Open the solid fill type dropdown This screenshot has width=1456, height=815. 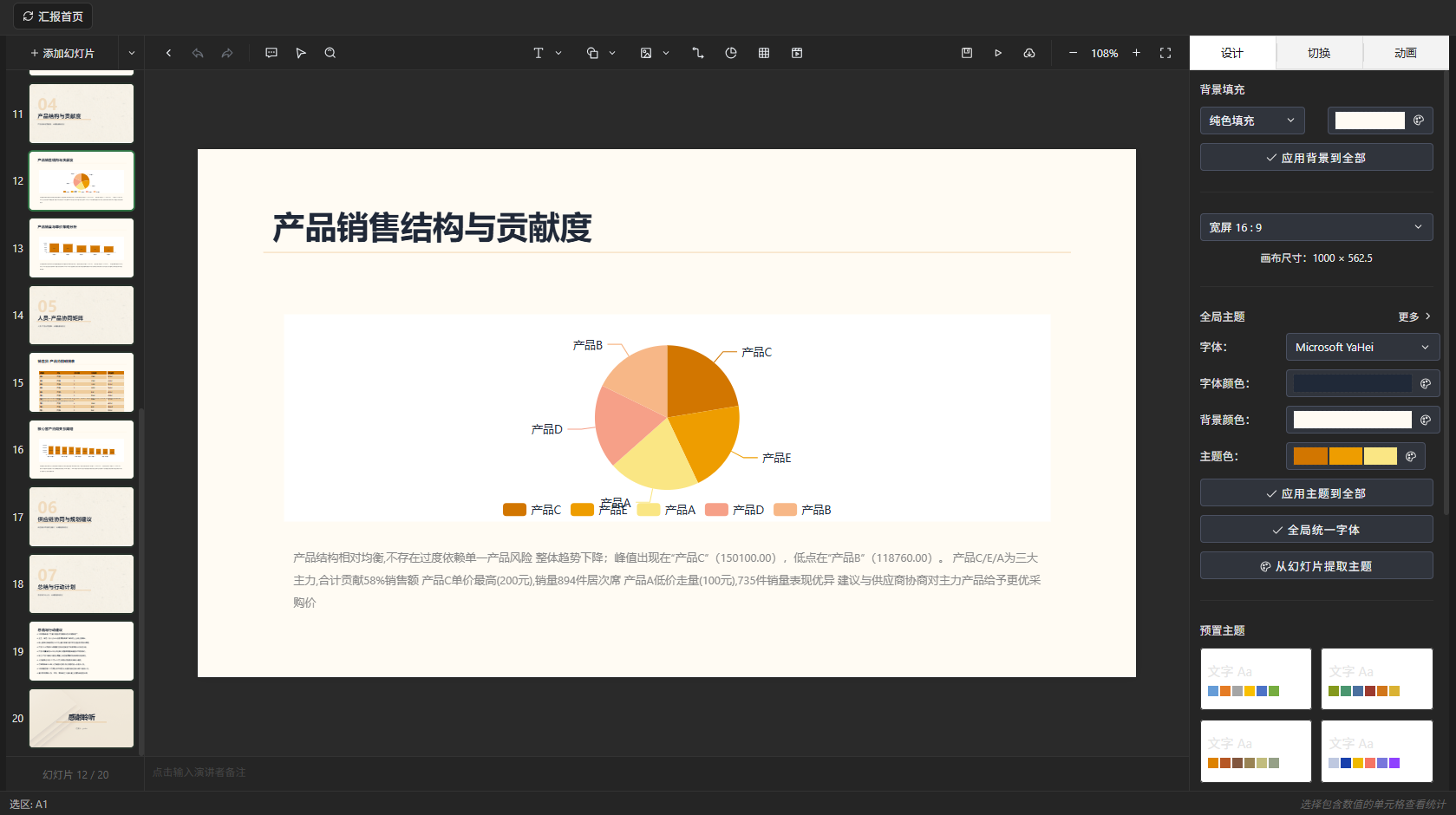pos(1251,121)
